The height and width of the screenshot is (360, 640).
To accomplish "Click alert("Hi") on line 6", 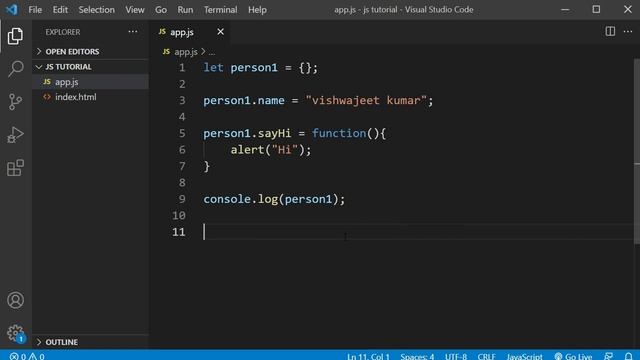I will 271,150.
